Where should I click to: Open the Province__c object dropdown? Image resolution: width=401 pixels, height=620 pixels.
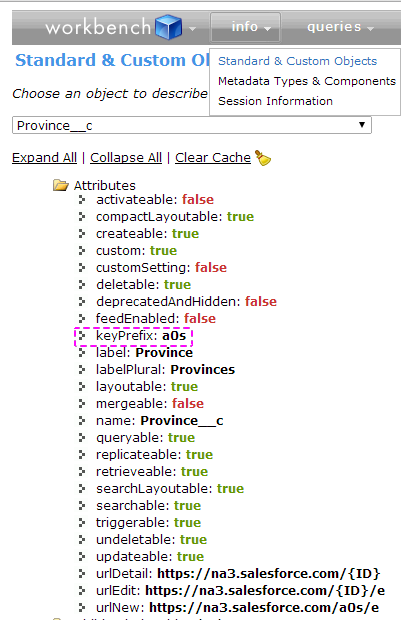click(x=192, y=125)
